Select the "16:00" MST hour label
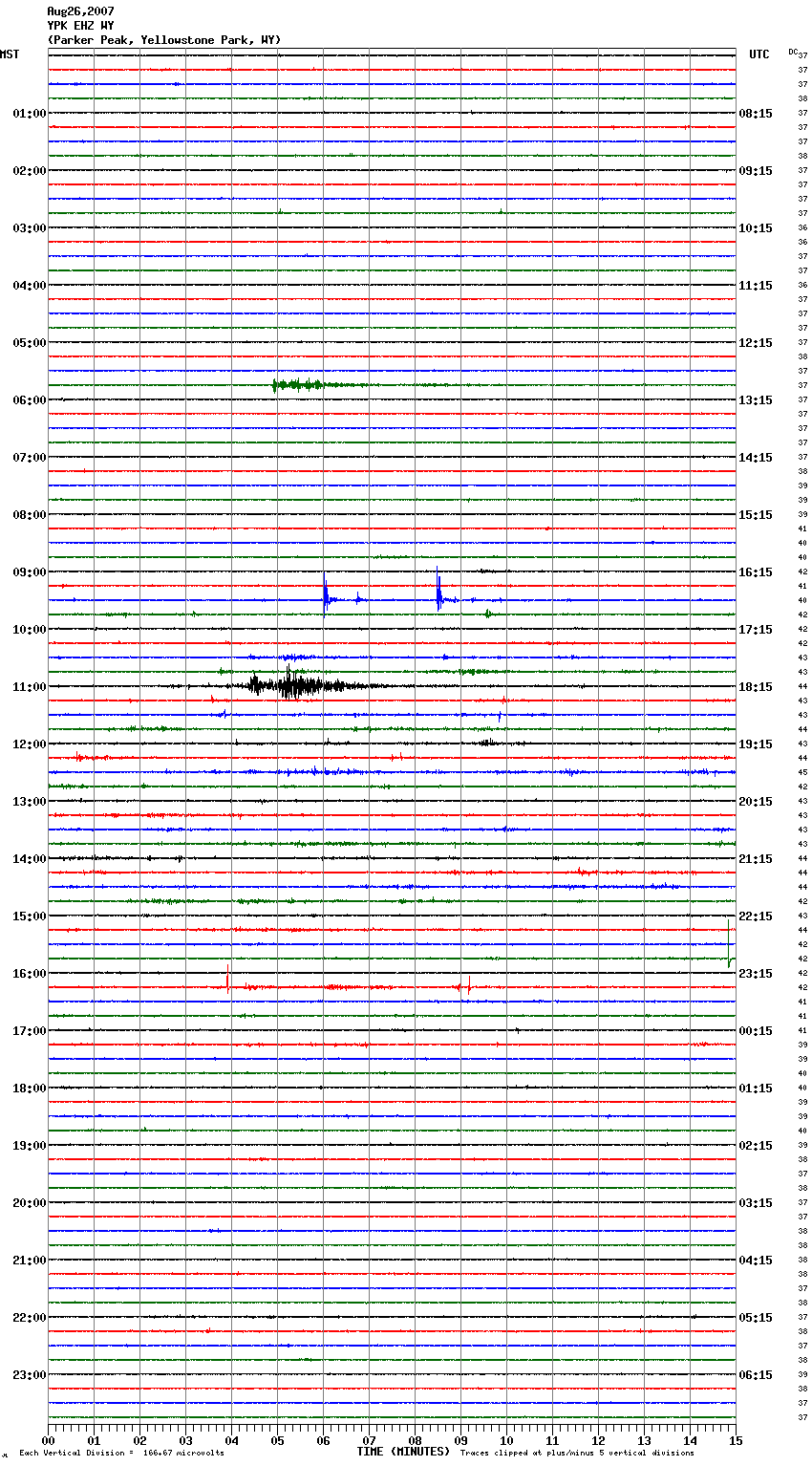The width and height of the screenshot is (812, 1466). [30, 974]
